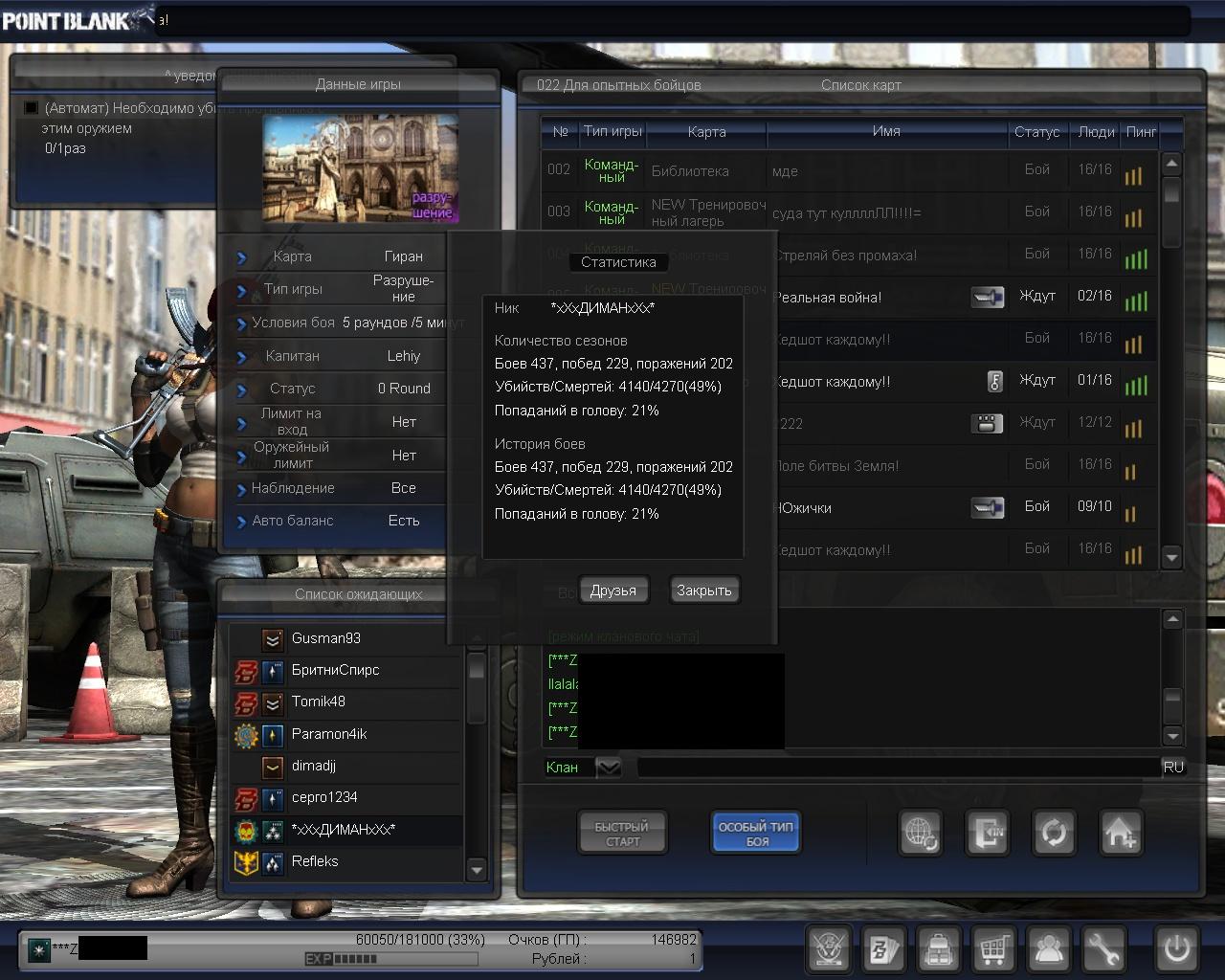
Task: Click the RU language indicator
Action: point(1173,768)
